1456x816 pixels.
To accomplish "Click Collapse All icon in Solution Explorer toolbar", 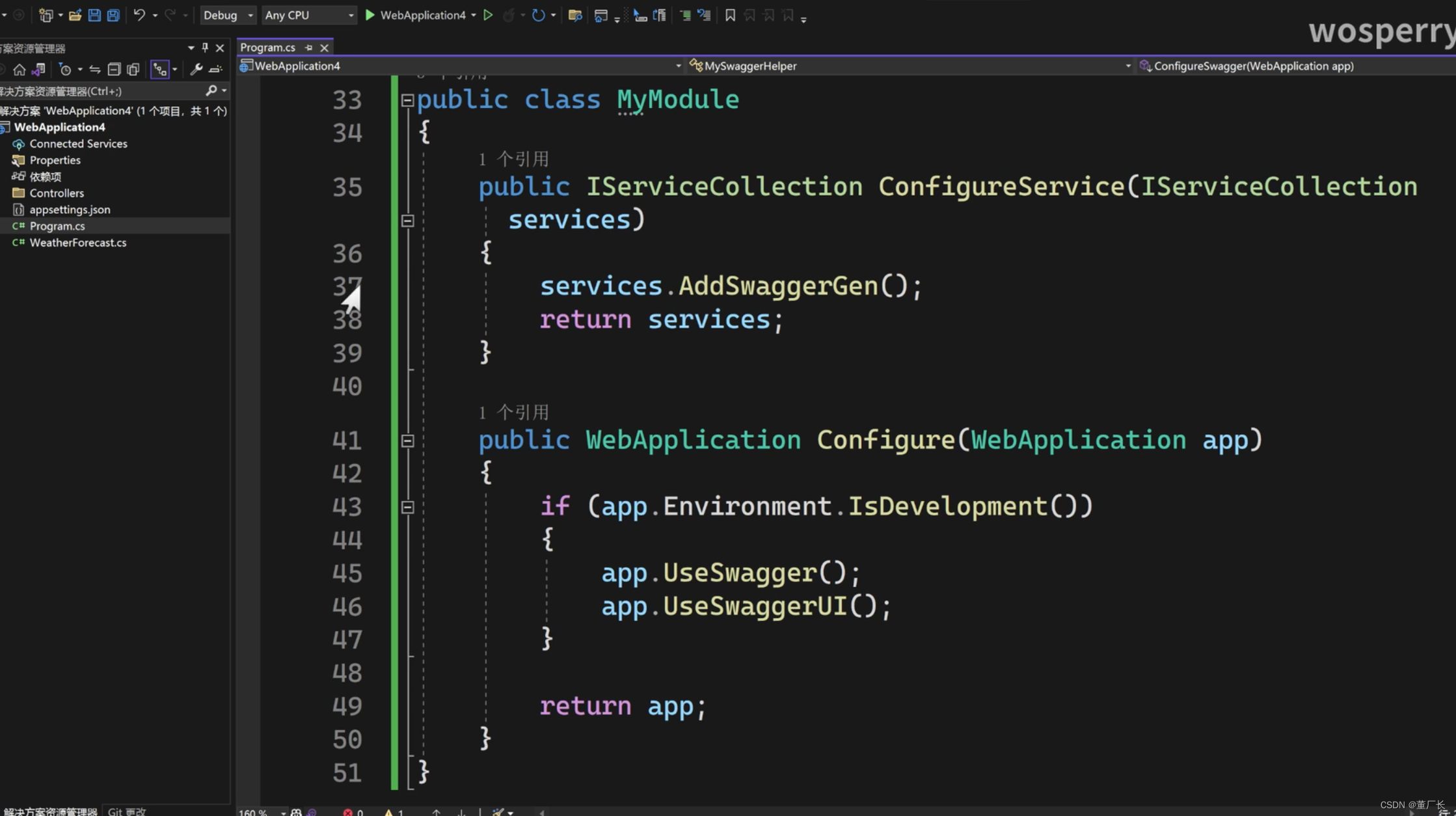I will (114, 69).
